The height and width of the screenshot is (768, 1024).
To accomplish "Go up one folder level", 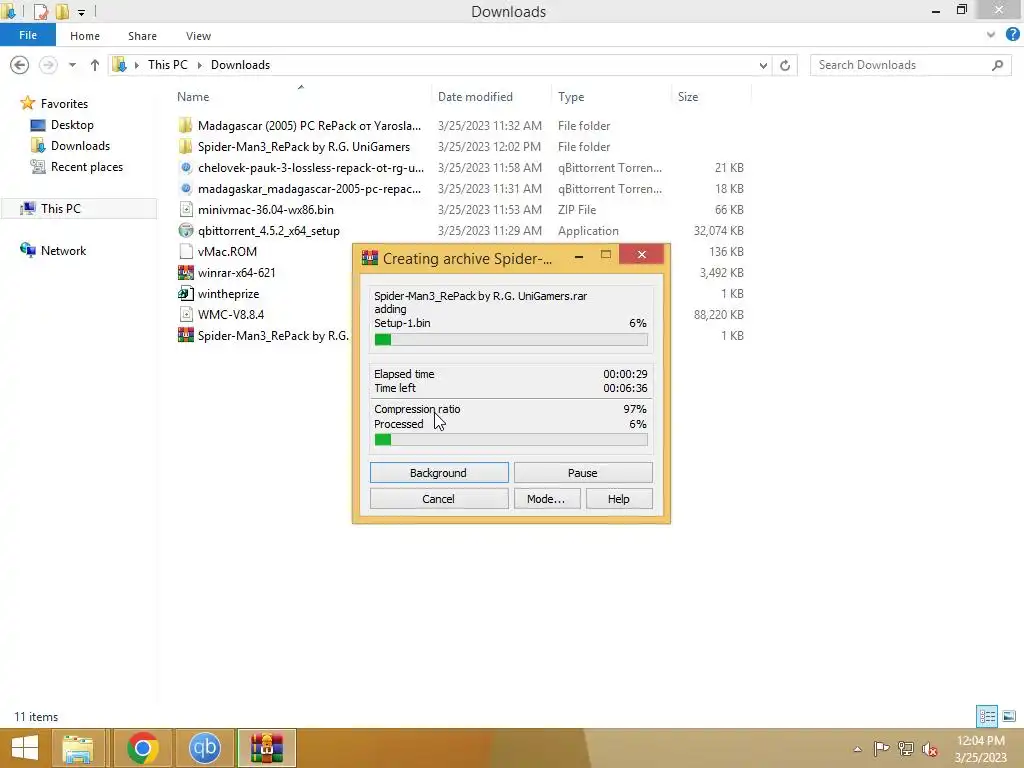I will [95, 65].
